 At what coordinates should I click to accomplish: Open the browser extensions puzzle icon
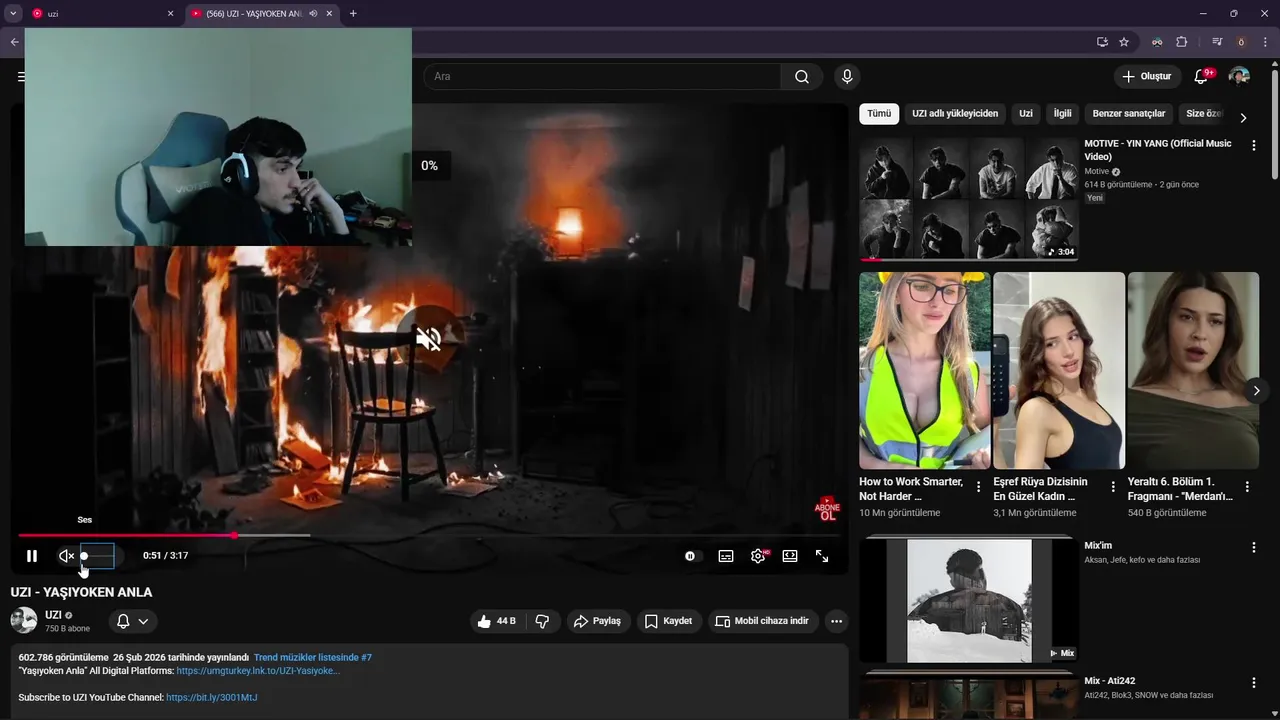point(1182,42)
